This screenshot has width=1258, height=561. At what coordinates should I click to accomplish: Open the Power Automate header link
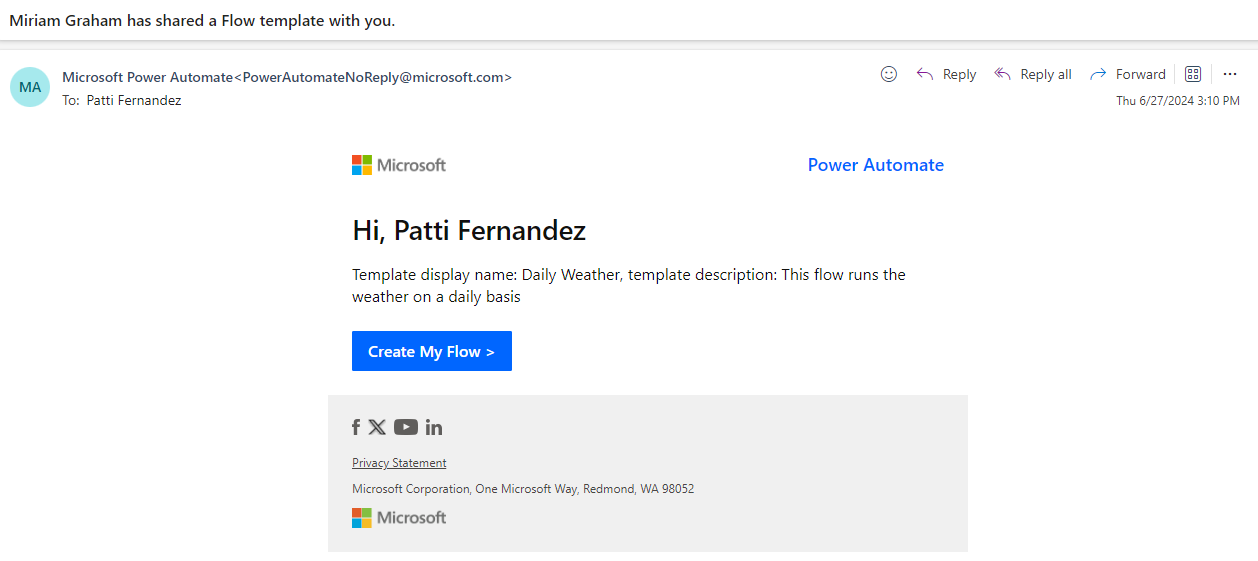[x=875, y=165]
